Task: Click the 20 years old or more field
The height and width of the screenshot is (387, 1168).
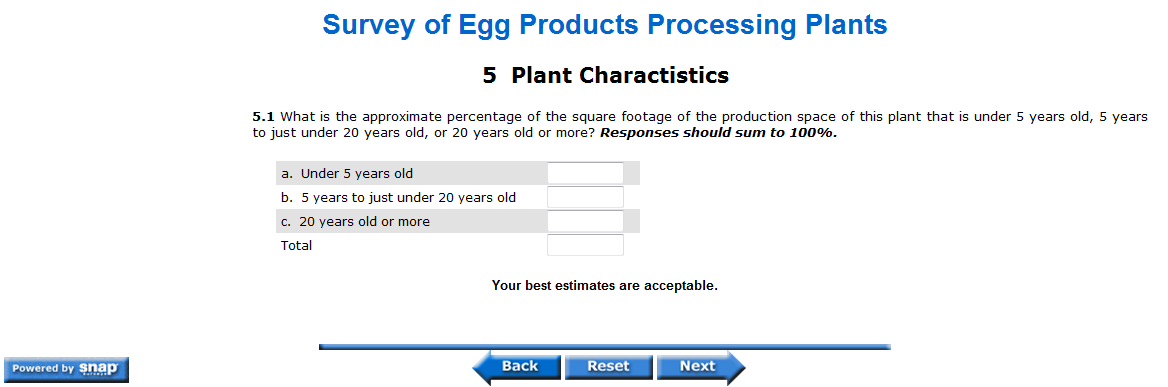Action: pyautogui.click(x=585, y=221)
